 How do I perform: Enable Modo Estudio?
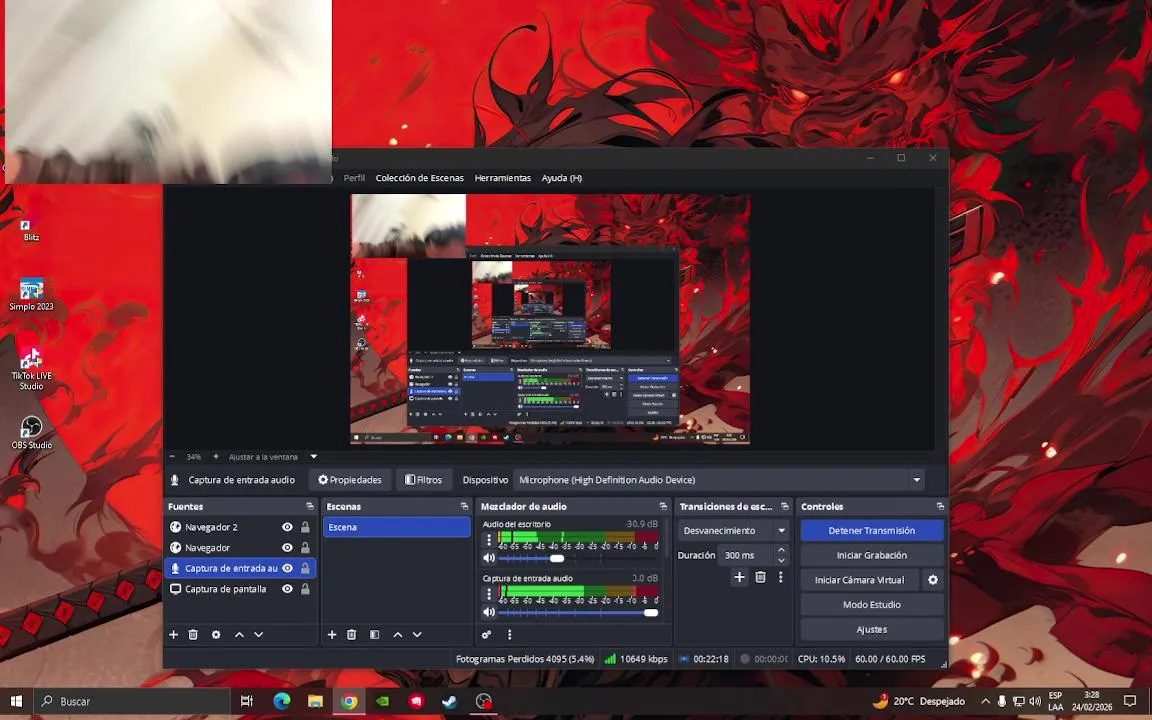point(872,605)
